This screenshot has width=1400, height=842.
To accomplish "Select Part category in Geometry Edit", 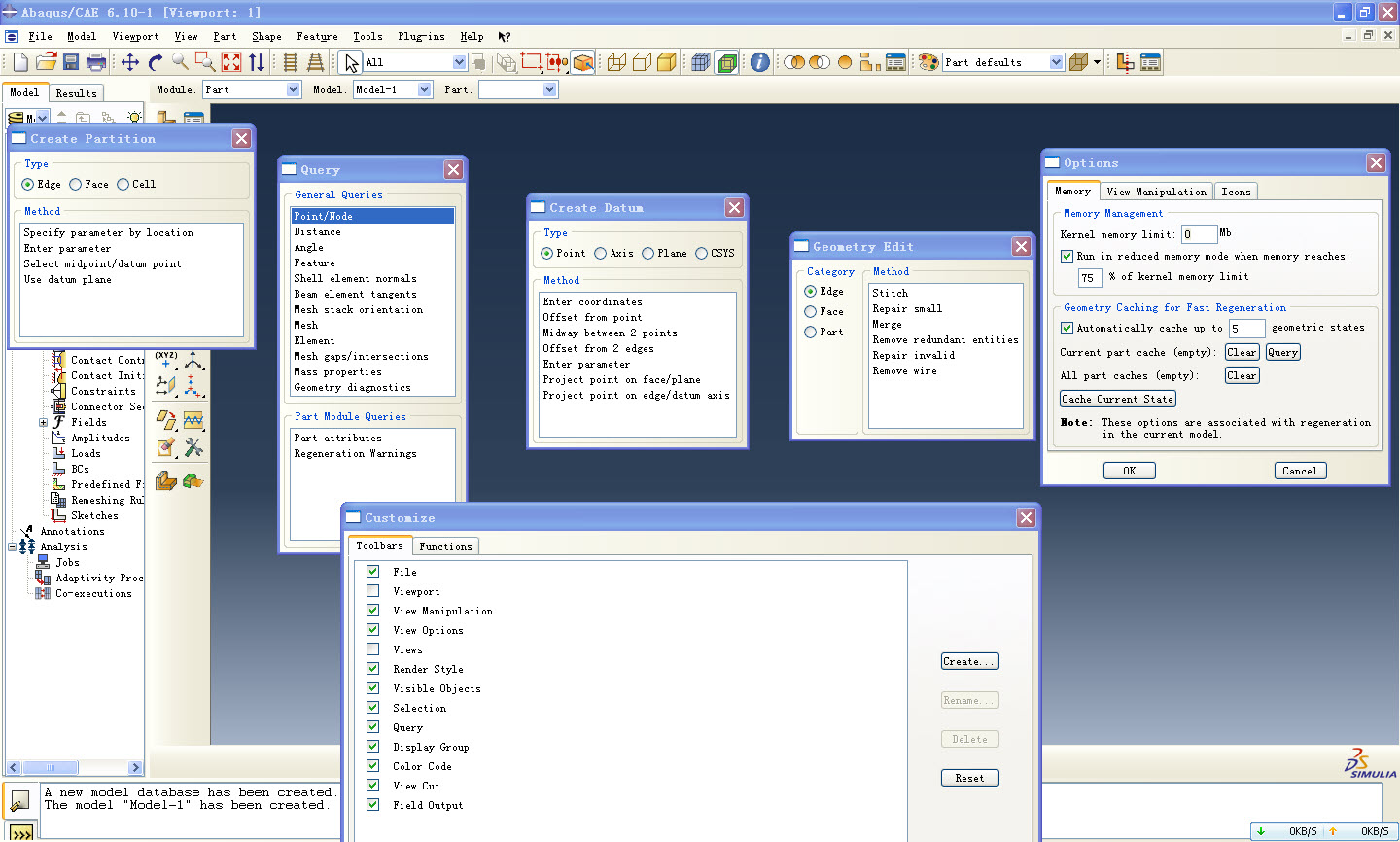I will tap(810, 333).
